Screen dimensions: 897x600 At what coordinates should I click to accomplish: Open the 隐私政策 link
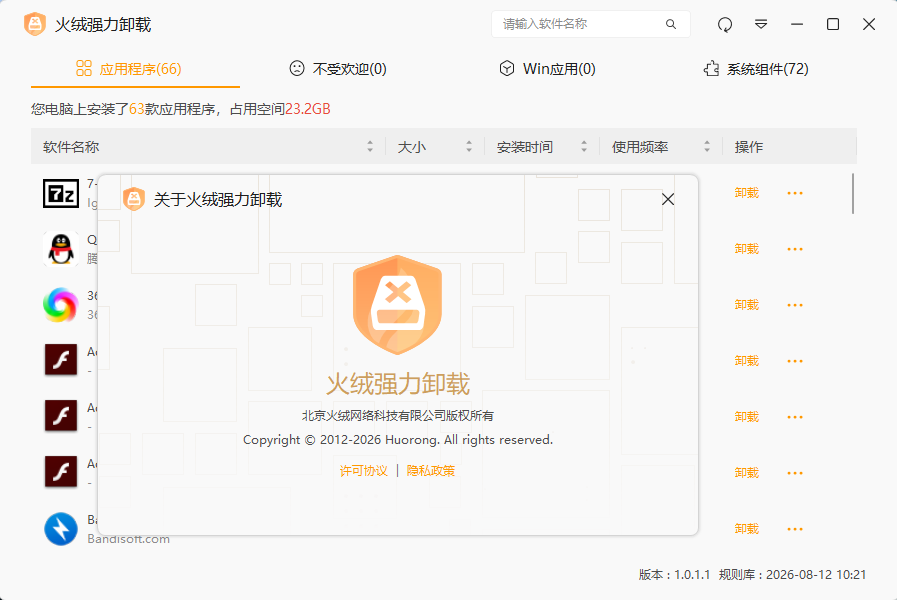[431, 471]
